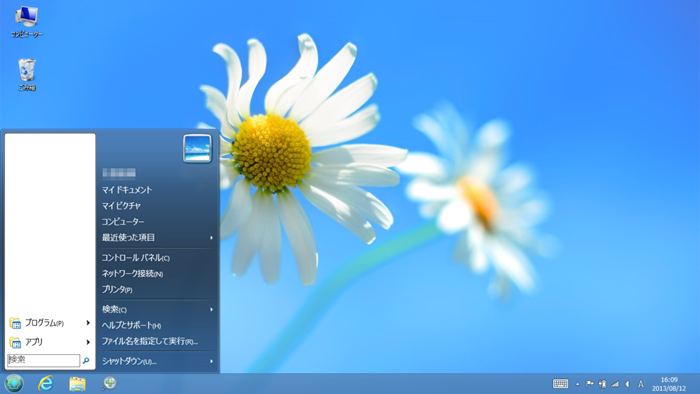Click the user account picture
The image size is (700, 394).
click(x=197, y=149)
